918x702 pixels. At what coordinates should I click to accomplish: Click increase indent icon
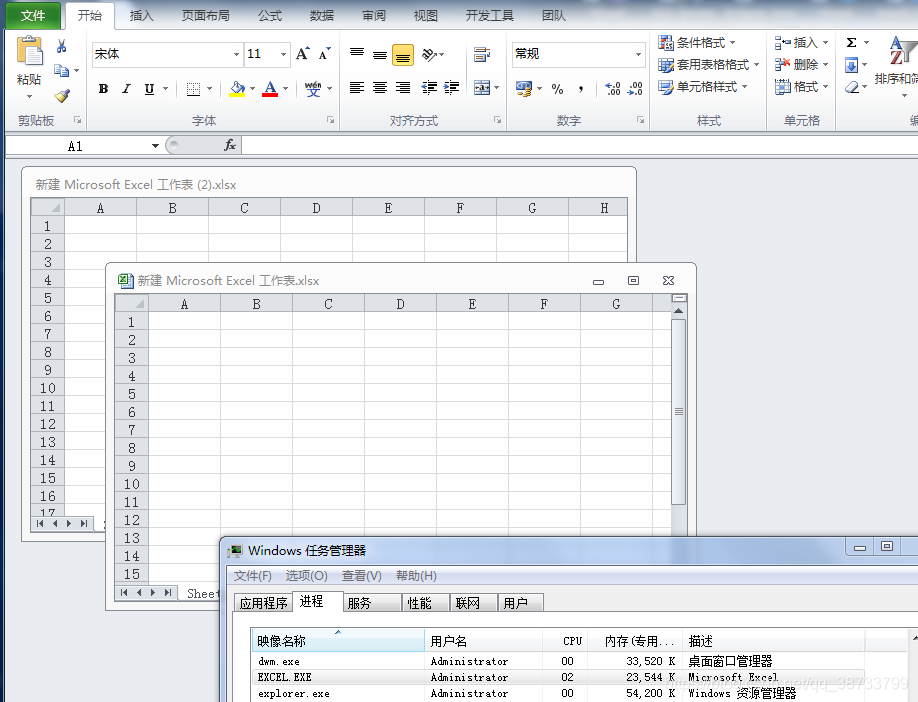click(451, 88)
